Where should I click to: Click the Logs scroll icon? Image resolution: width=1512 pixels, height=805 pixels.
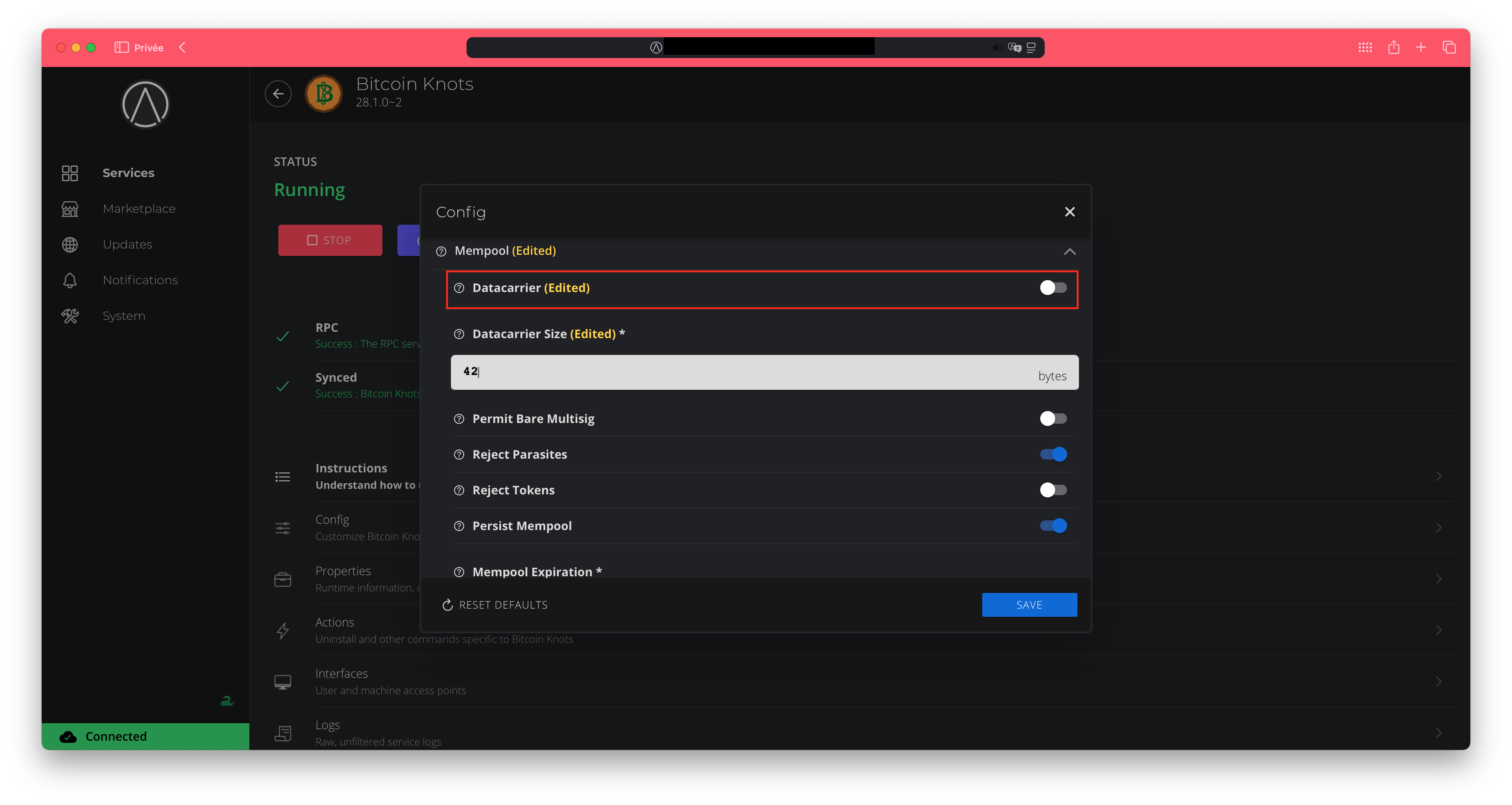click(x=283, y=734)
